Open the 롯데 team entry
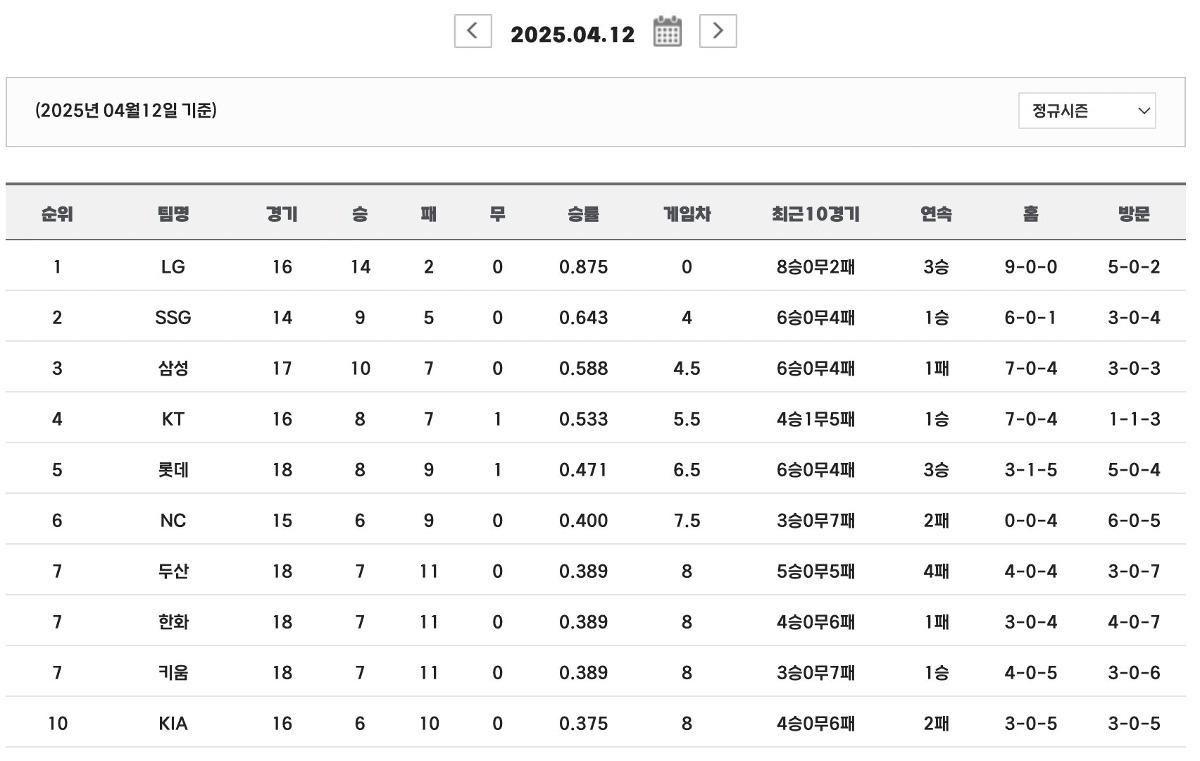Viewport: 1200px width, 761px height. point(173,470)
